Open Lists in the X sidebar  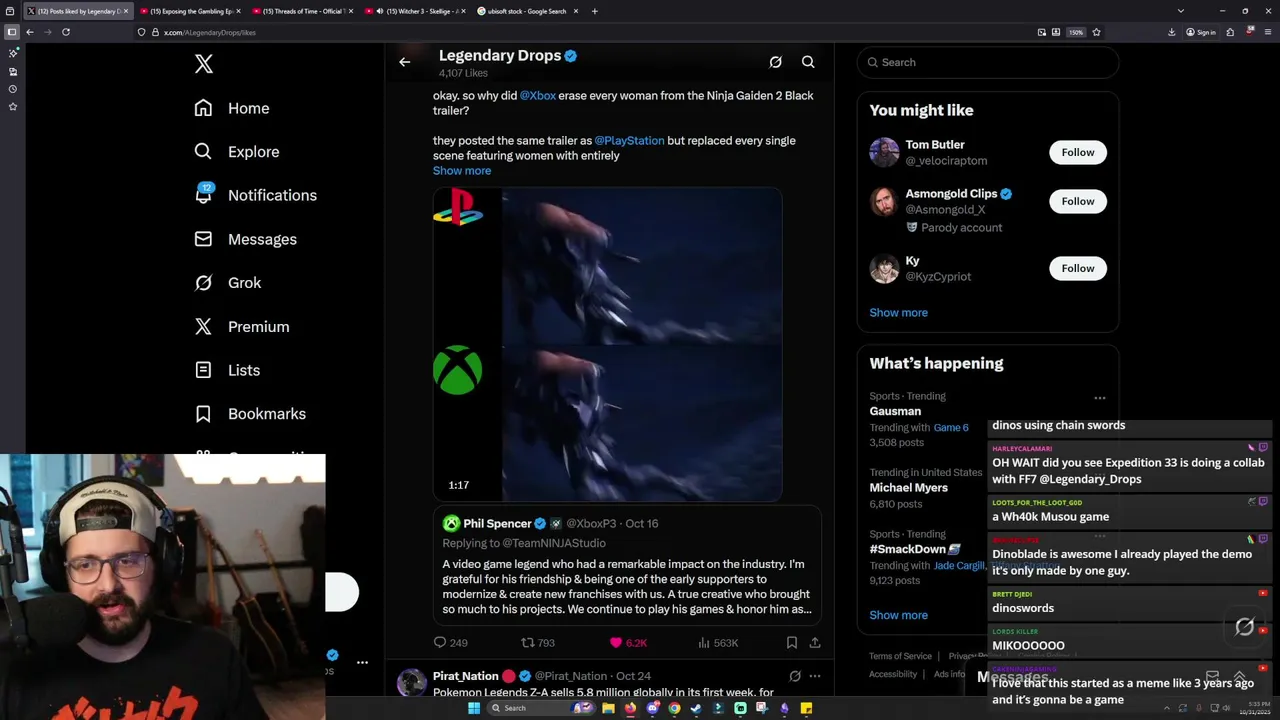click(x=228, y=370)
